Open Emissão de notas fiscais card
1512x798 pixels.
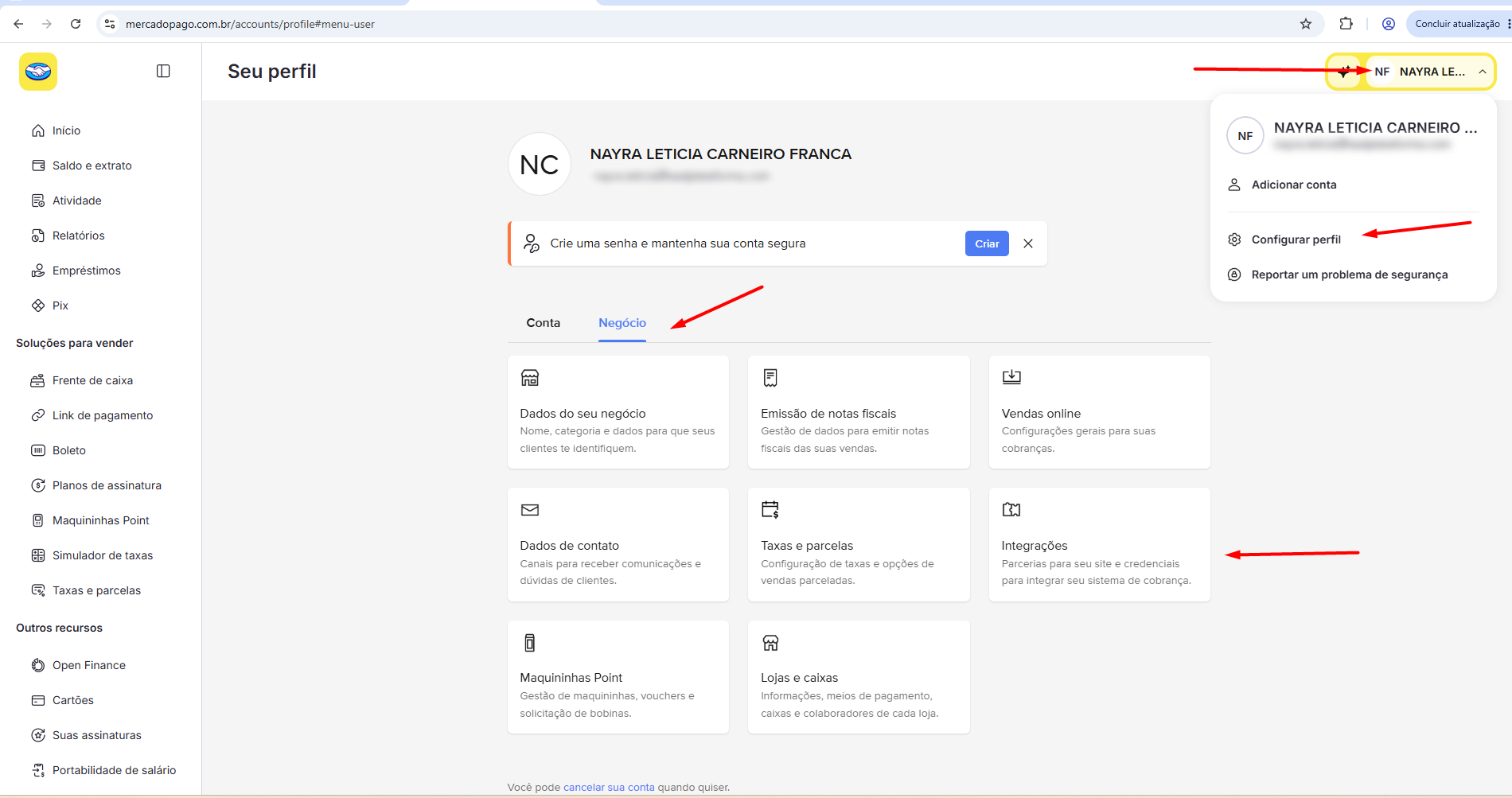(859, 412)
